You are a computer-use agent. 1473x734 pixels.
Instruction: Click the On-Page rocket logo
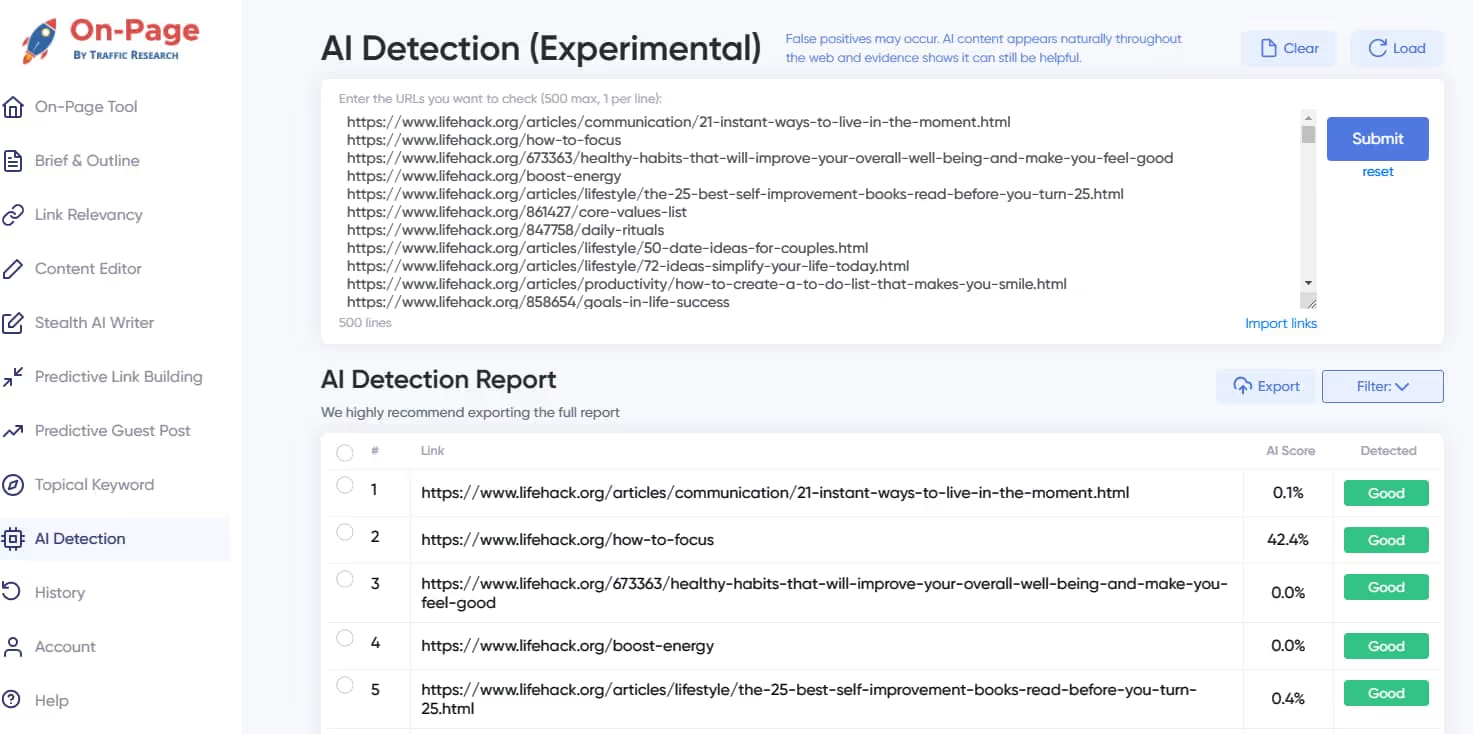point(40,40)
